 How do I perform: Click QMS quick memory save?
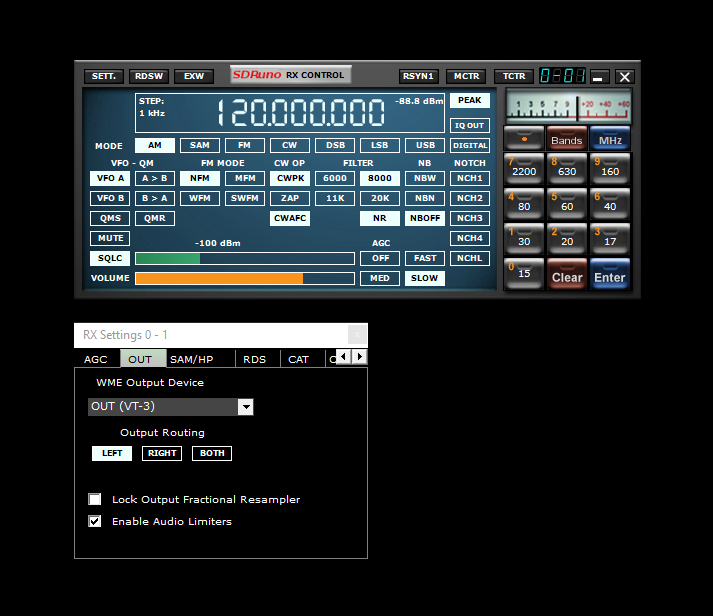(110, 218)
